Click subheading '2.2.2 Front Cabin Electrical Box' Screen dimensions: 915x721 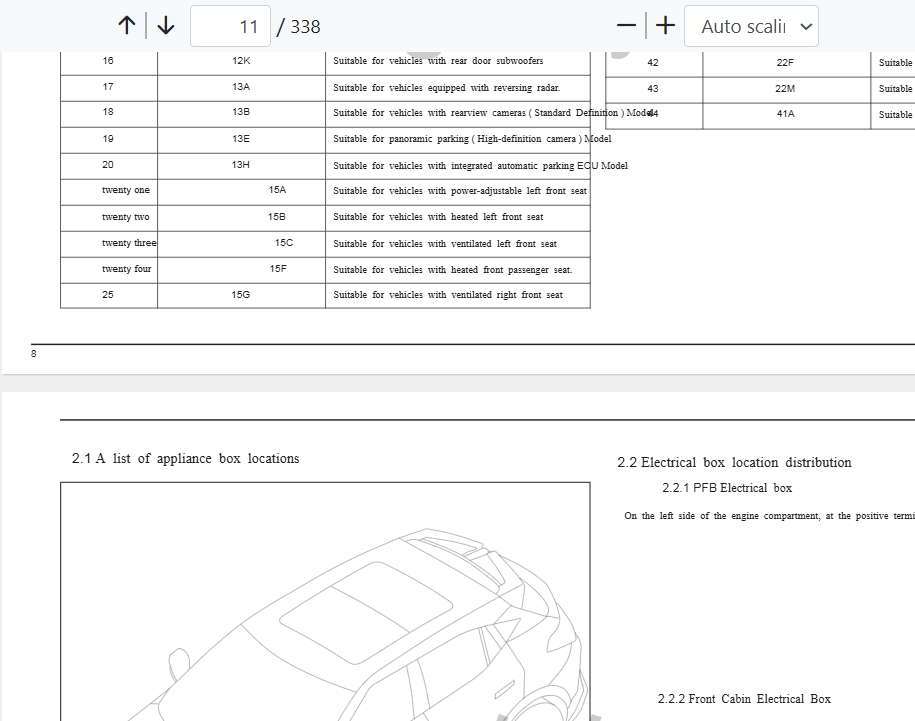[x=744, y=699]
